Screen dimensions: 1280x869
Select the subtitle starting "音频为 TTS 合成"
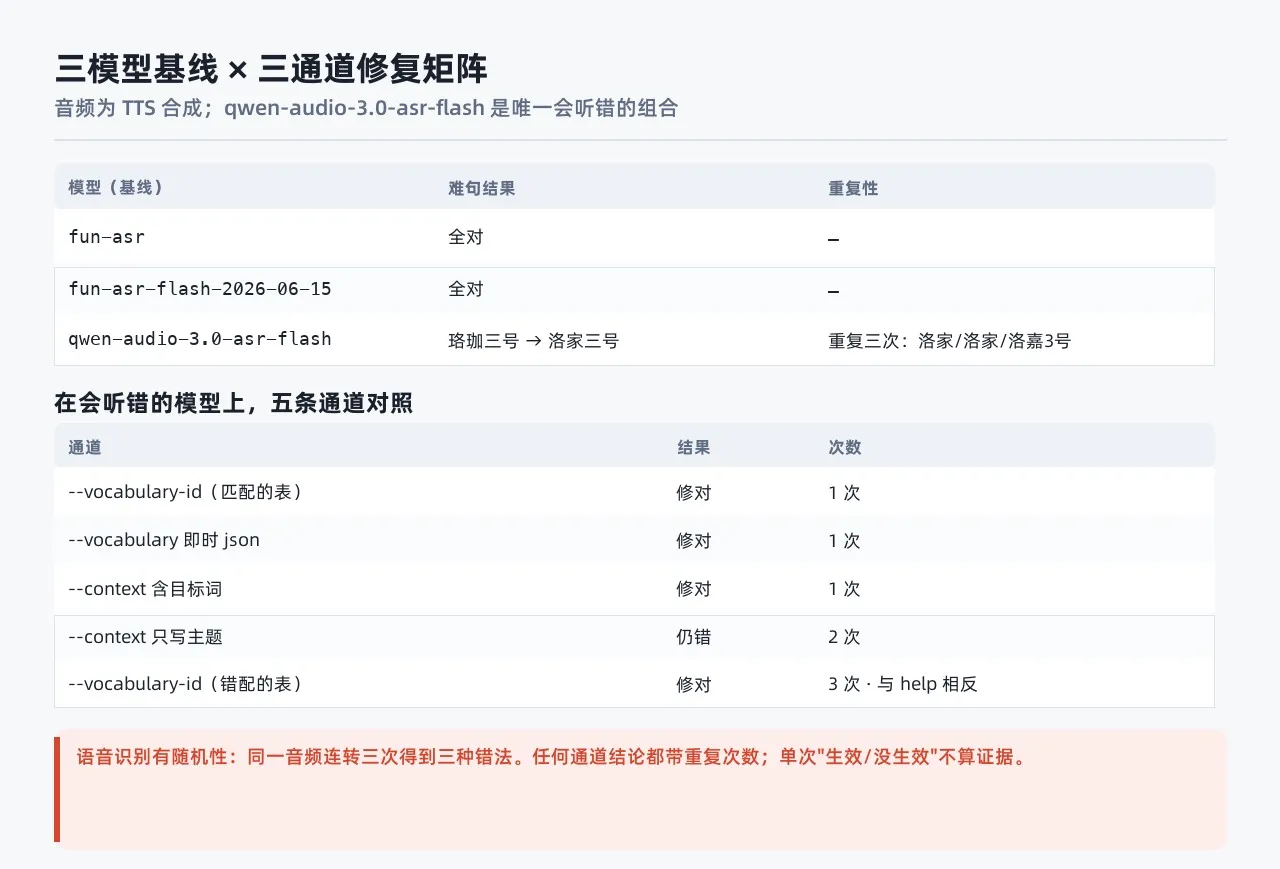(x=366, y=108)
